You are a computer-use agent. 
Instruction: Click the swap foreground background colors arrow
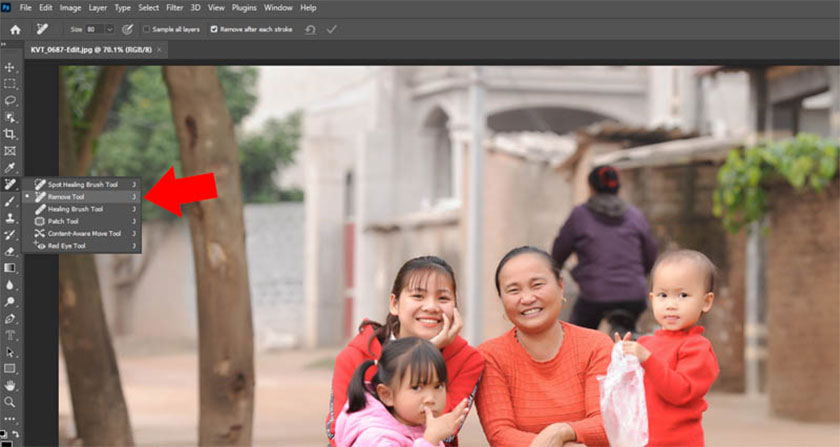coord(16,434)
